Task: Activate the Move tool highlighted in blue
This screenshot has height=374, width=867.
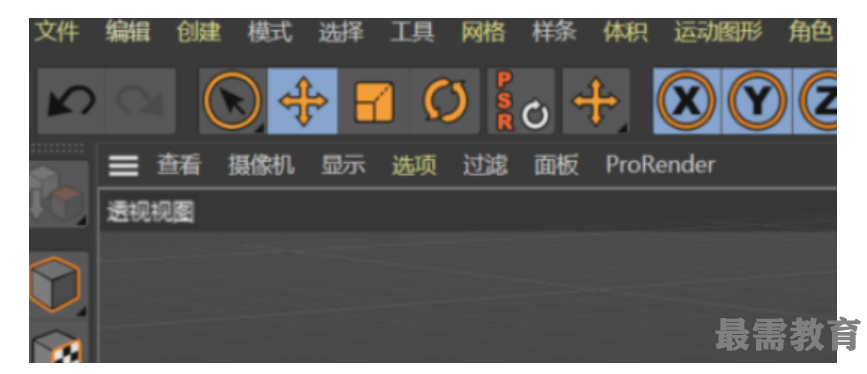Action: pos(302,101)
